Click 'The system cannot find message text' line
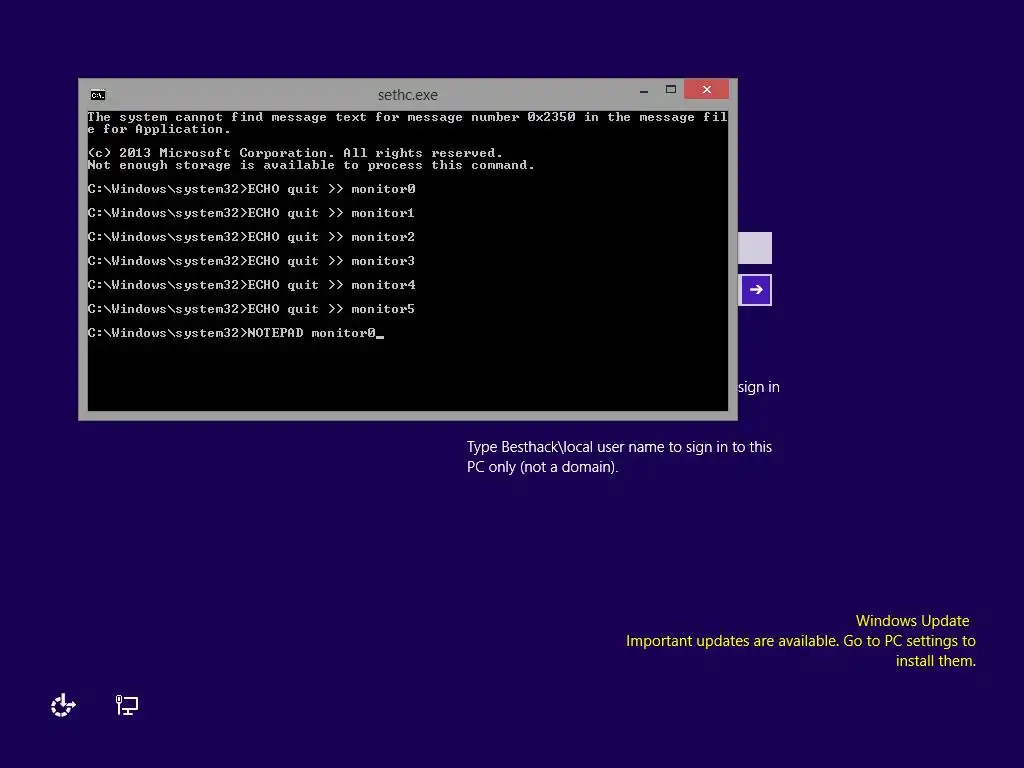 tap(408, 123)
